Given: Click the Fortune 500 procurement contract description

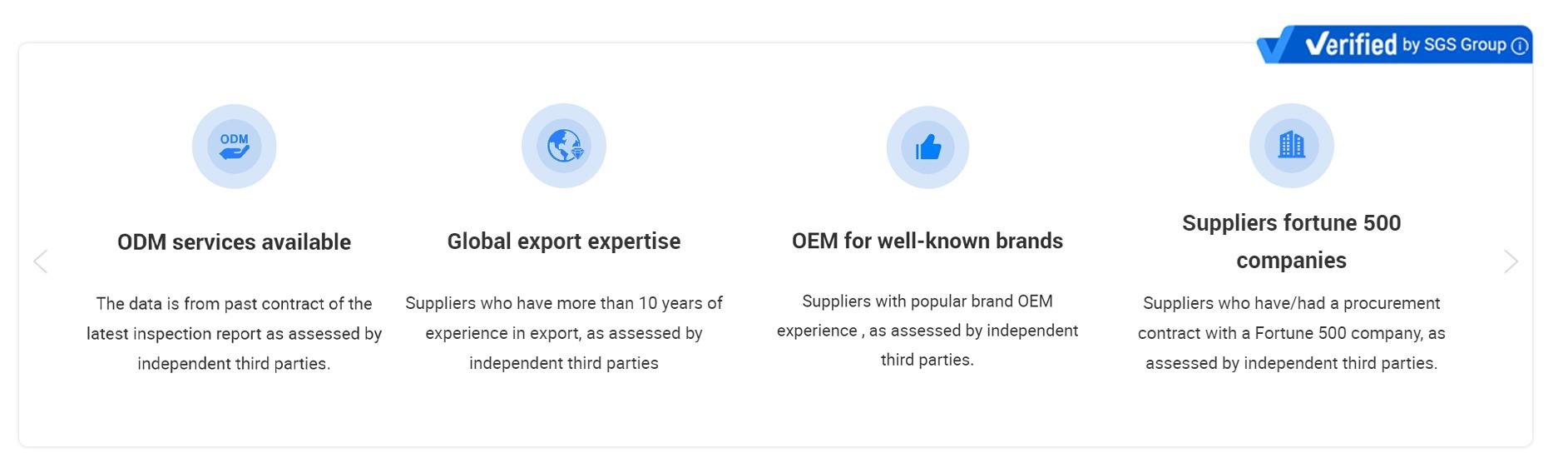Looking at the screenshot, I should 1291,333.
